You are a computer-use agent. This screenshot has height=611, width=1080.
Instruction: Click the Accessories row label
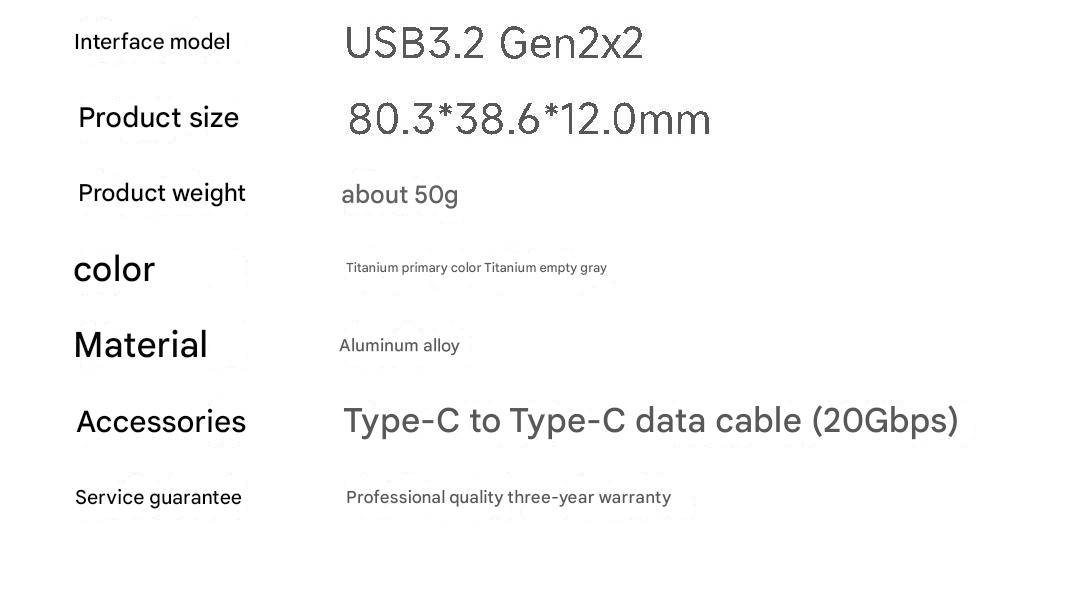(161, 422)
